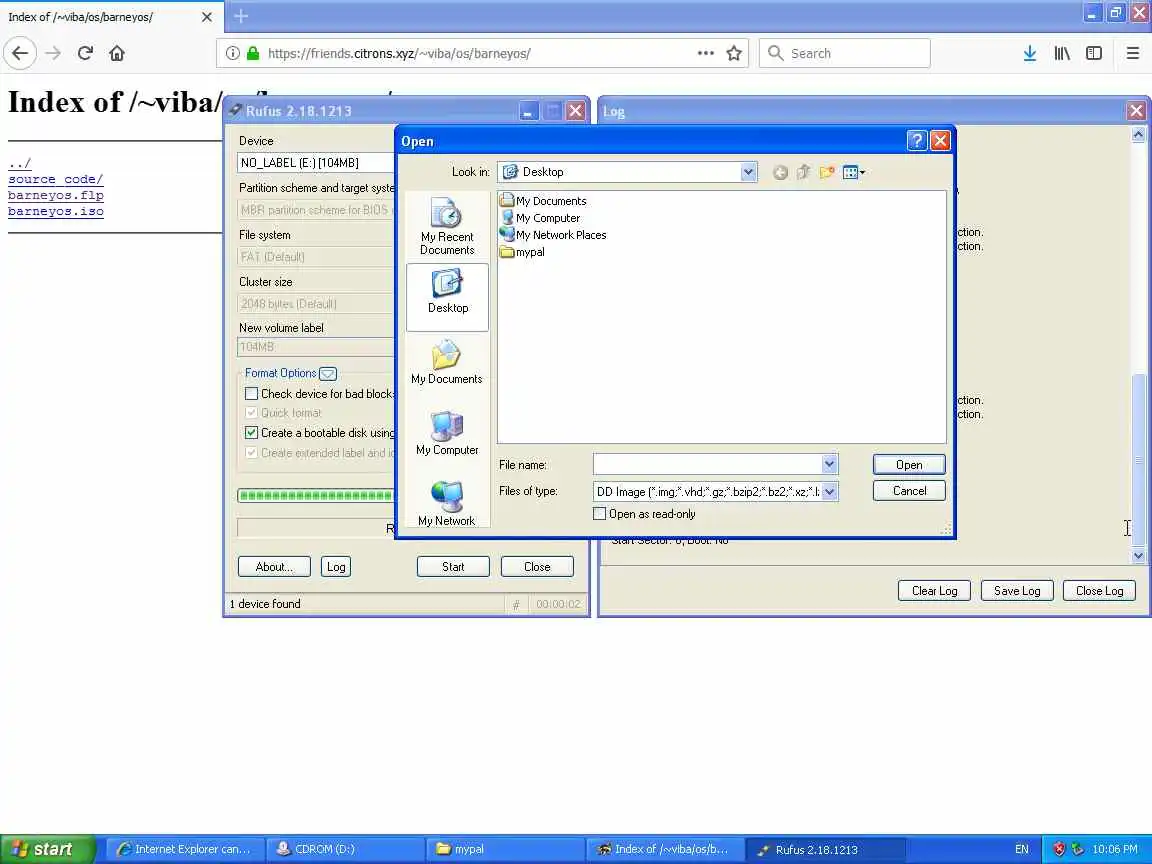Image resolution: width=1152 pixels, height=864 pixels.
Task: Expand the File name dropdown arrow
Action: (829, 464)
